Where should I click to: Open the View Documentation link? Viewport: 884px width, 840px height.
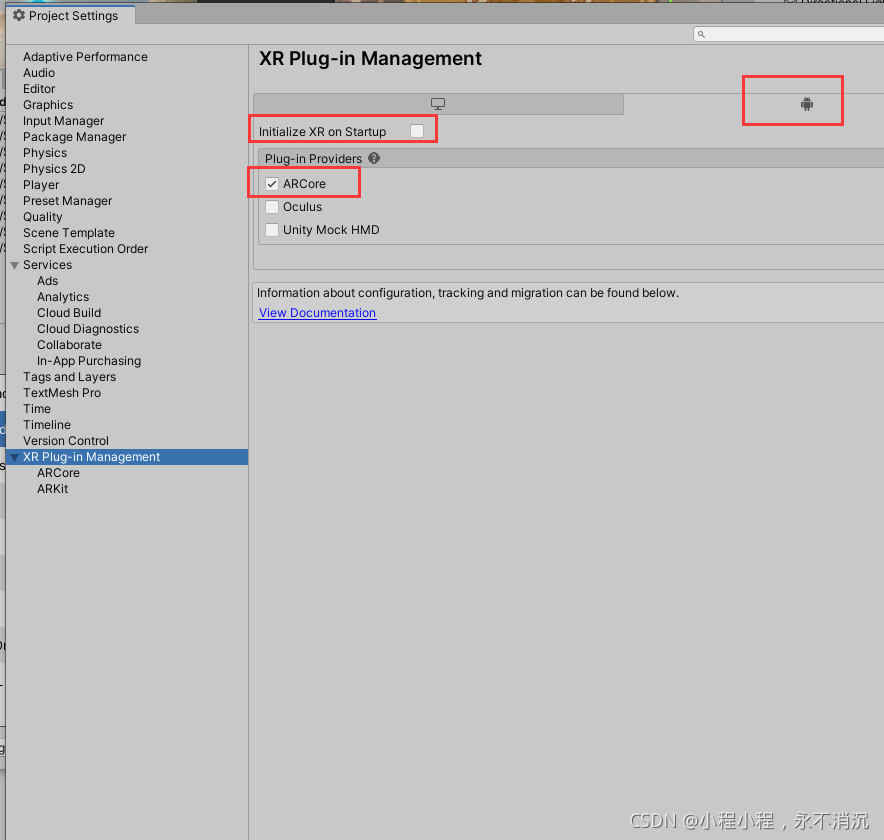(x=317, y=313)
